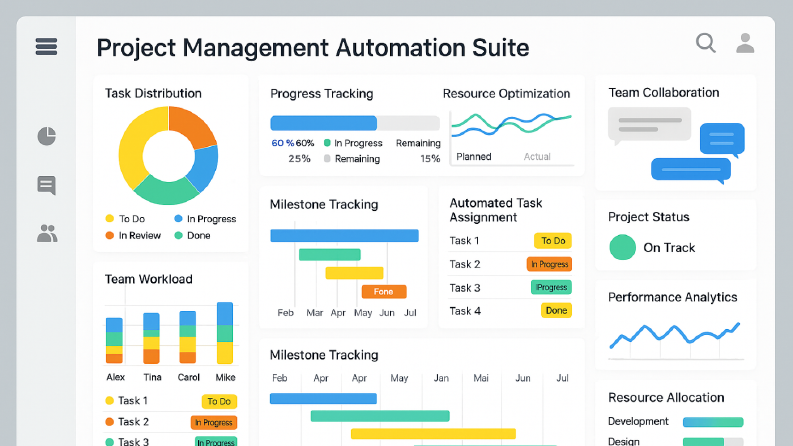This screenshot has width=793, height=446.
Task: Click the search magnifier icon
Action: (x=706, y=43)
